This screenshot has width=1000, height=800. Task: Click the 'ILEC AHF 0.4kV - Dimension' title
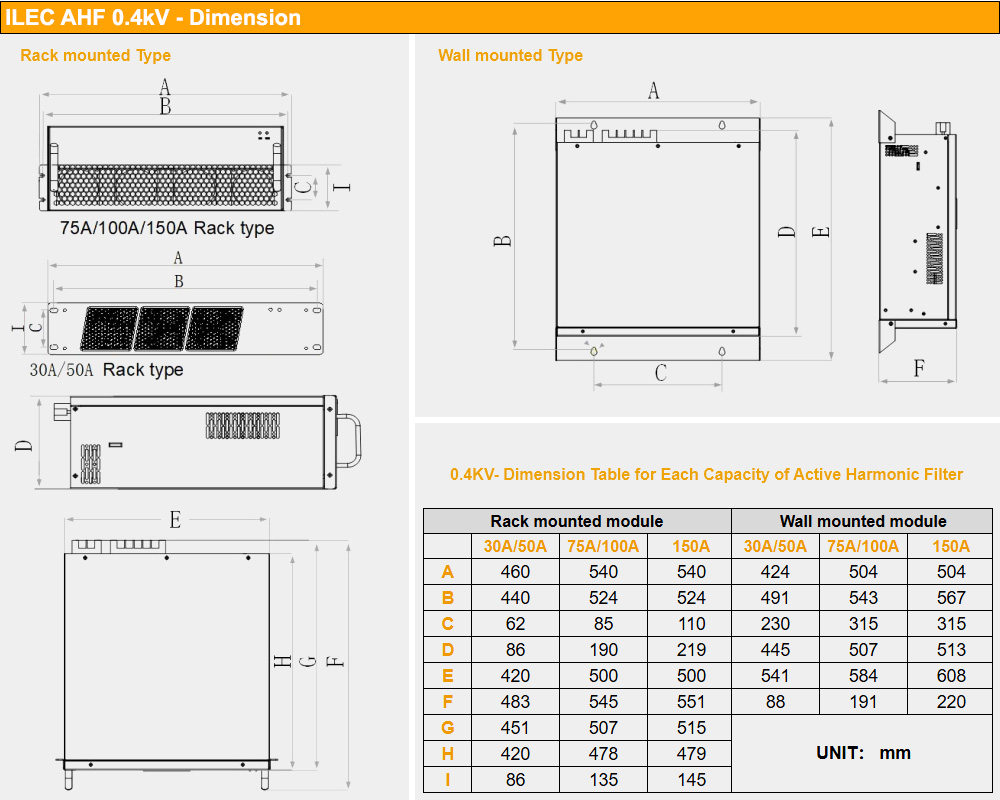click(x=153, y=17)
